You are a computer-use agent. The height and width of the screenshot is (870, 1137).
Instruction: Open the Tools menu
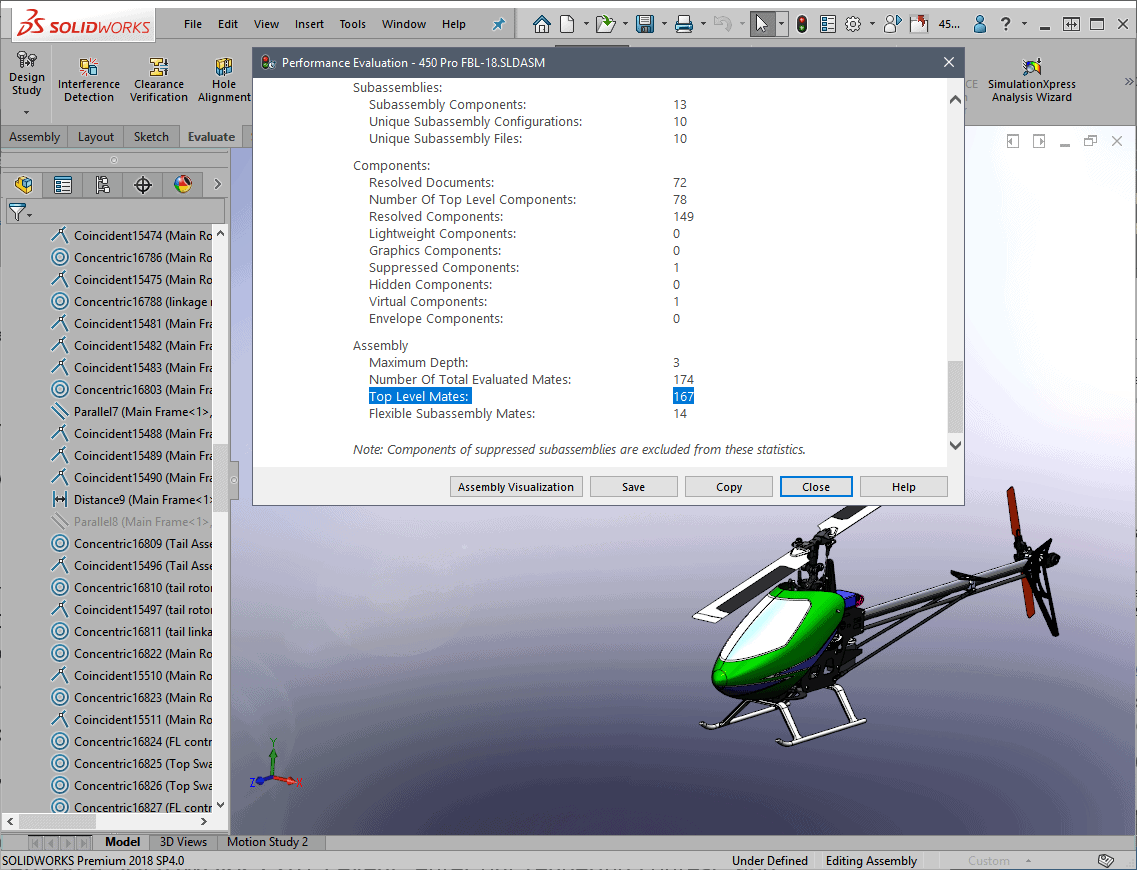coord(352,24)
